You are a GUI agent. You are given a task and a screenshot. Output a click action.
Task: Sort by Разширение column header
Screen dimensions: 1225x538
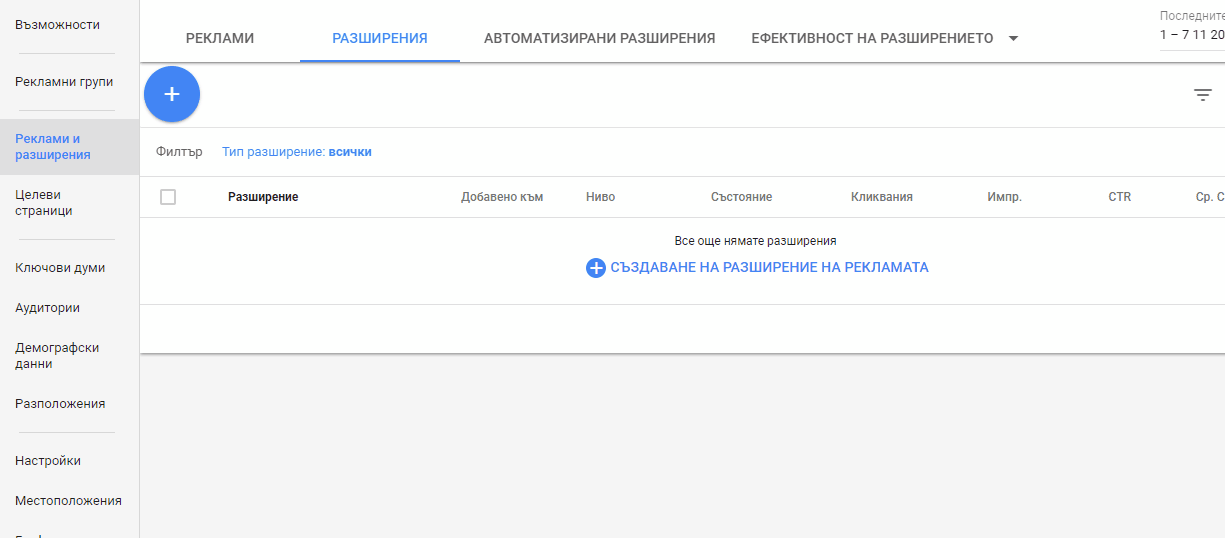point(263,197)
